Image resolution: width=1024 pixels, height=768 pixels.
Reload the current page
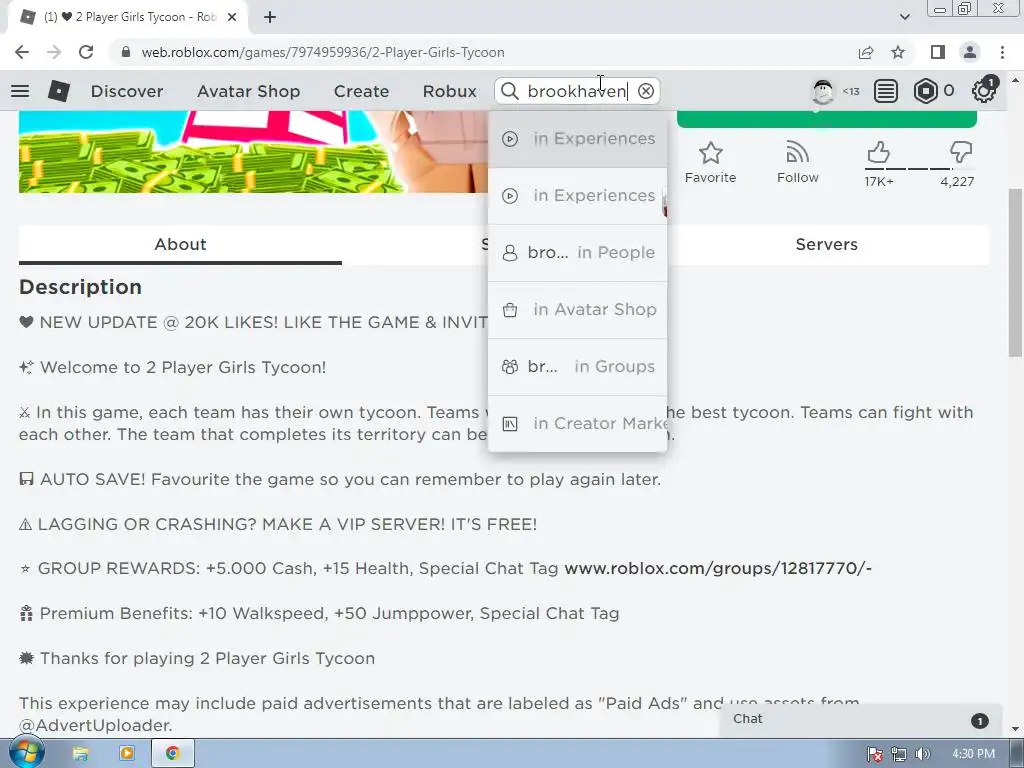[86, 52]
